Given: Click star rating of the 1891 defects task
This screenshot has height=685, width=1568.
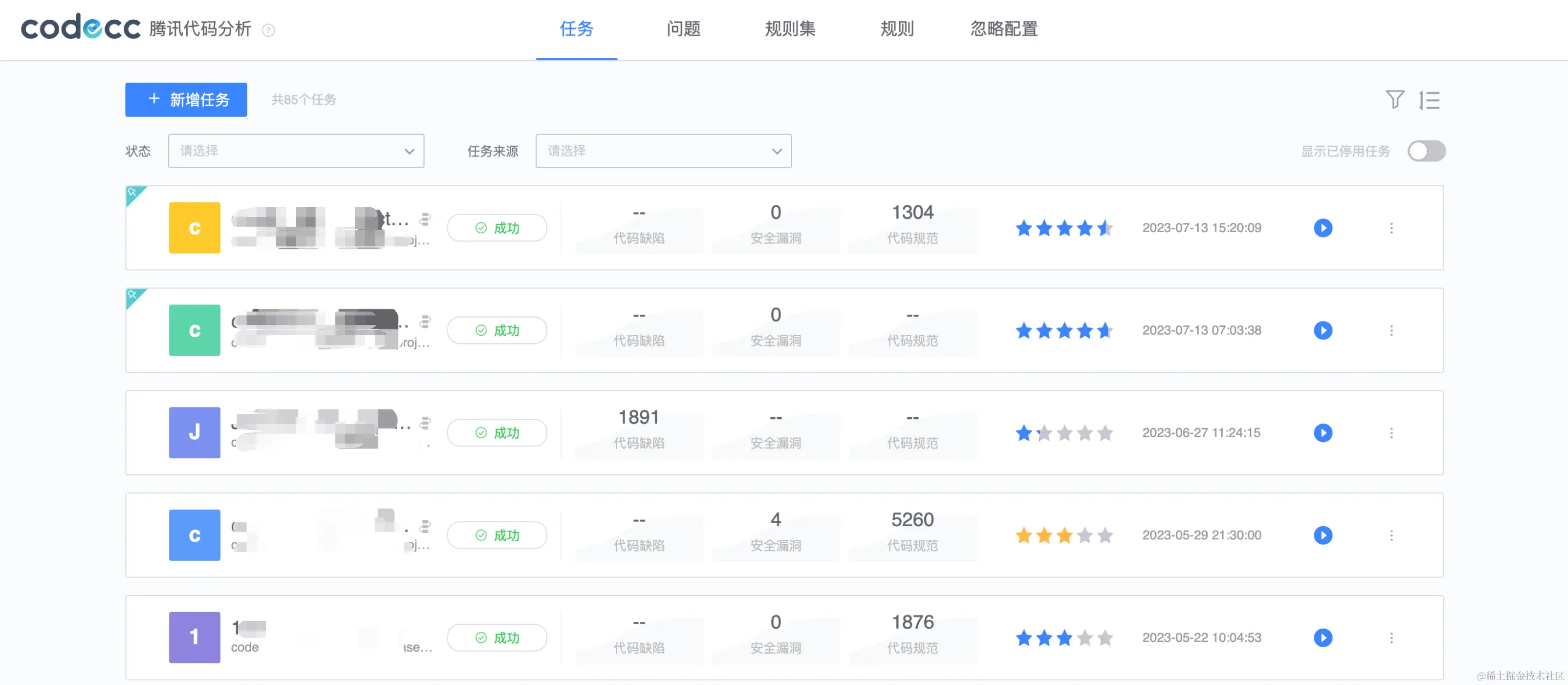Looking at the screenshot, I should tap(1063, 433).
